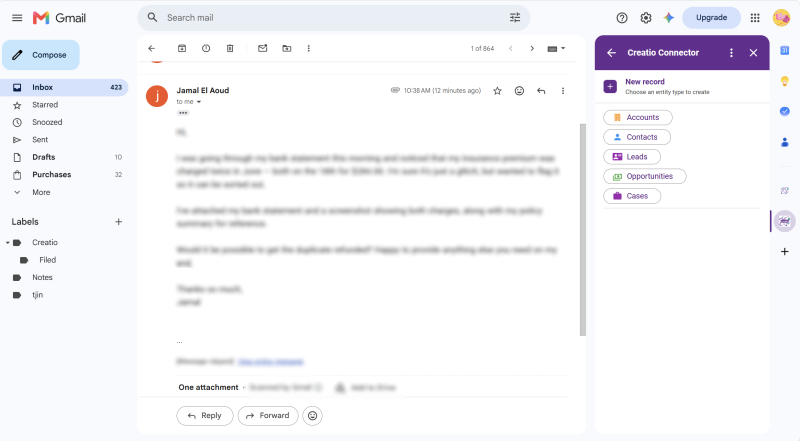
Task: Click the Gmail logo
Action: 59,18
